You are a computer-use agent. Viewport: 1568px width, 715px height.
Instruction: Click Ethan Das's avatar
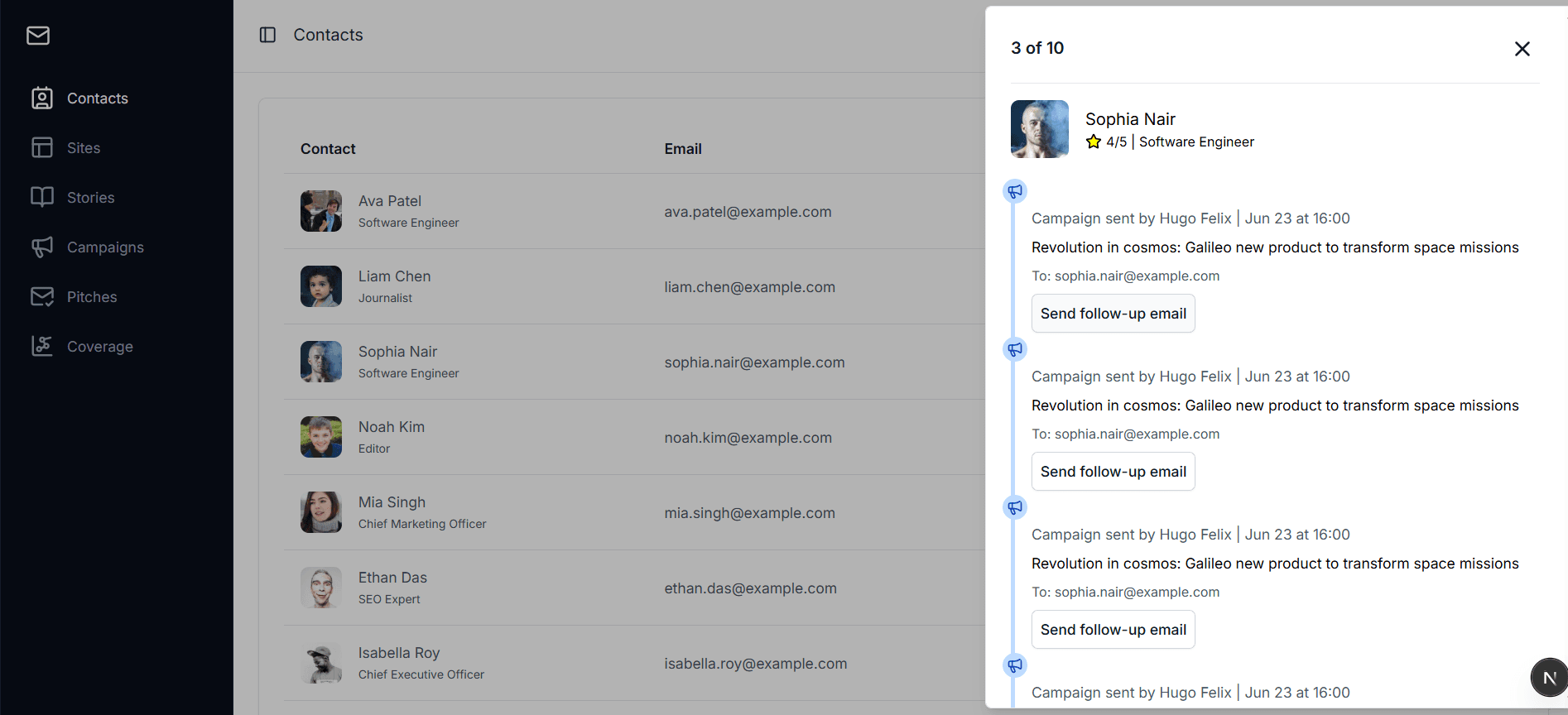(x=321, y=588)
